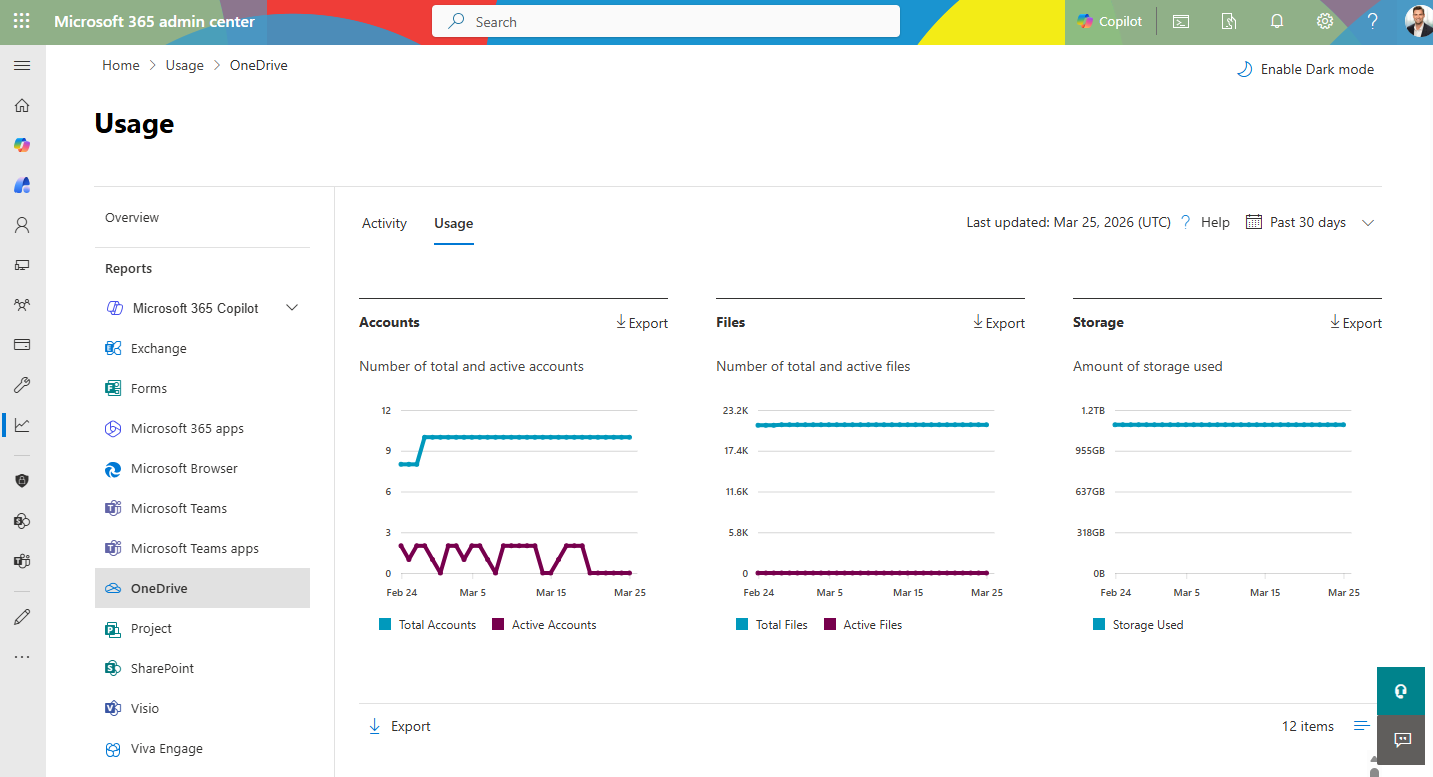This screenshot has width=1433, height=777.
Task: Open the Service health shield icon
Action: click(21, 481)
